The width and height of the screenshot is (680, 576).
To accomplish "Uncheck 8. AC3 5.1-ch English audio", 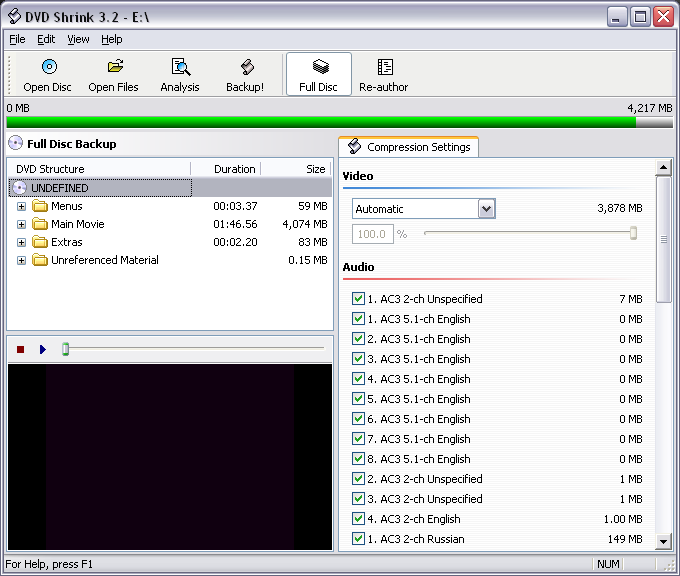I will coord(358,458).
